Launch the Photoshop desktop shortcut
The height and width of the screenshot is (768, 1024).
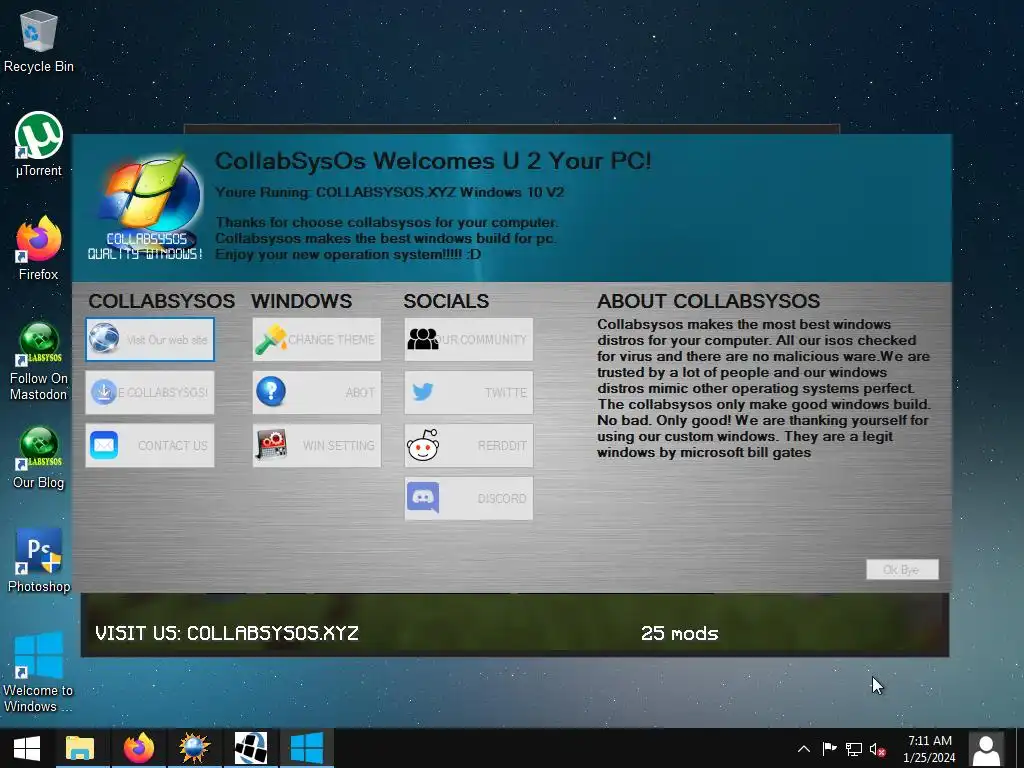pyautogui.click(x=39, y=560)
